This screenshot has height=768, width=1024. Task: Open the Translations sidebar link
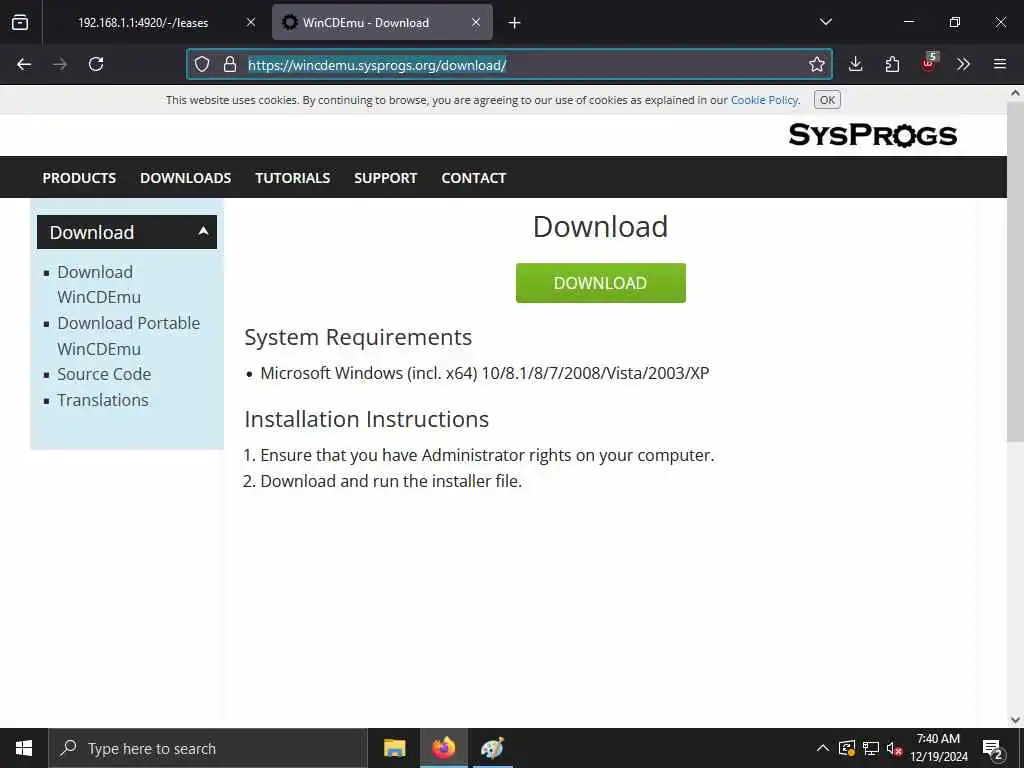tap(103, 400)
